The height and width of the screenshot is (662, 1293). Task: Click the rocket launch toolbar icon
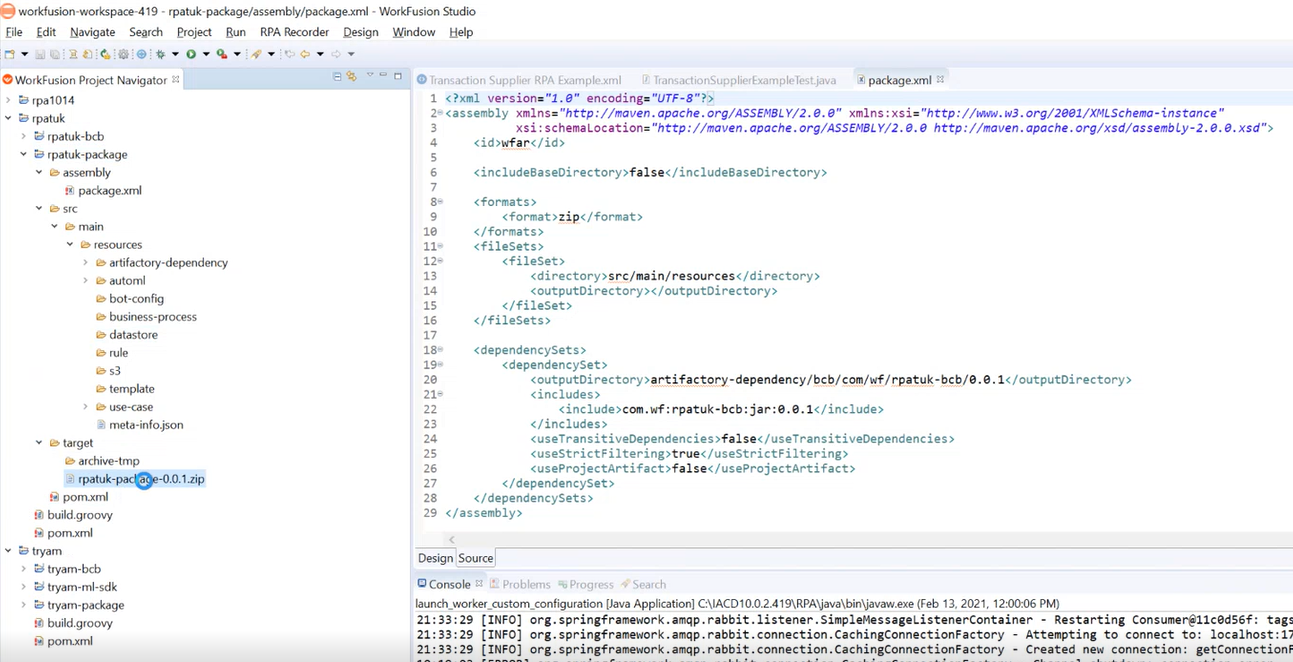(x=256, y=54)
